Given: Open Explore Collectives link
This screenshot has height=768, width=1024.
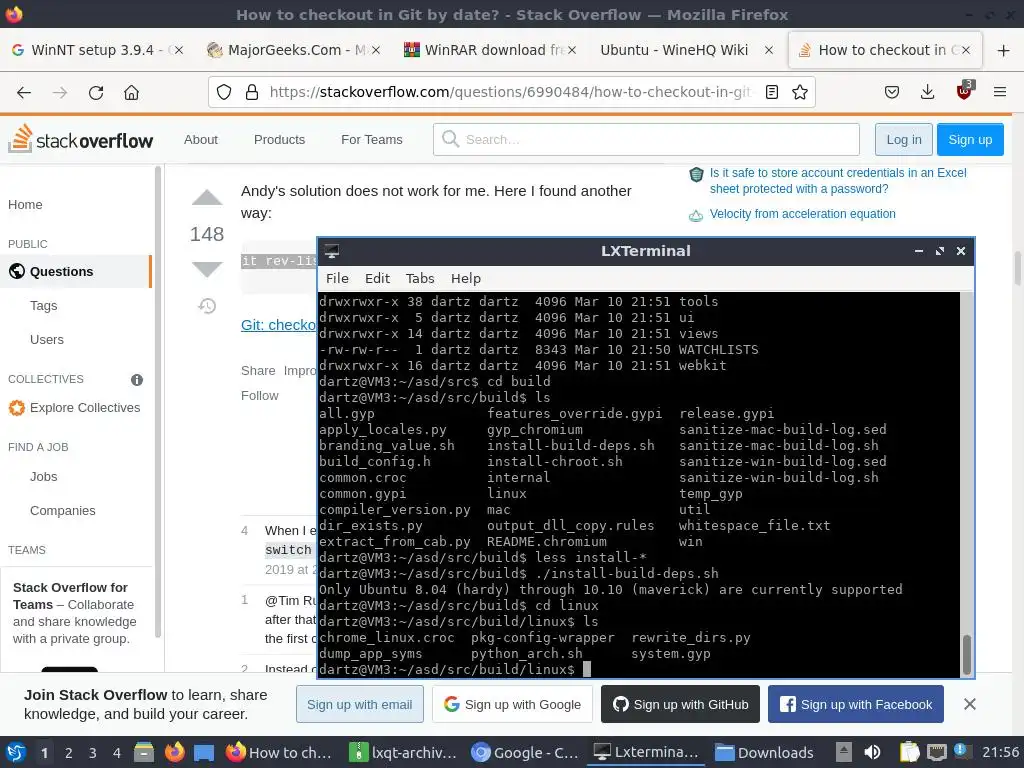Looking at the screenshot, I should point(85,408).
